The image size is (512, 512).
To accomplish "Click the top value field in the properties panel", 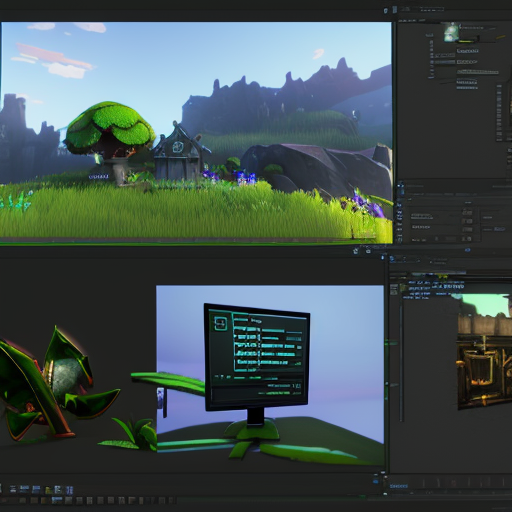I will pos(467,212).
